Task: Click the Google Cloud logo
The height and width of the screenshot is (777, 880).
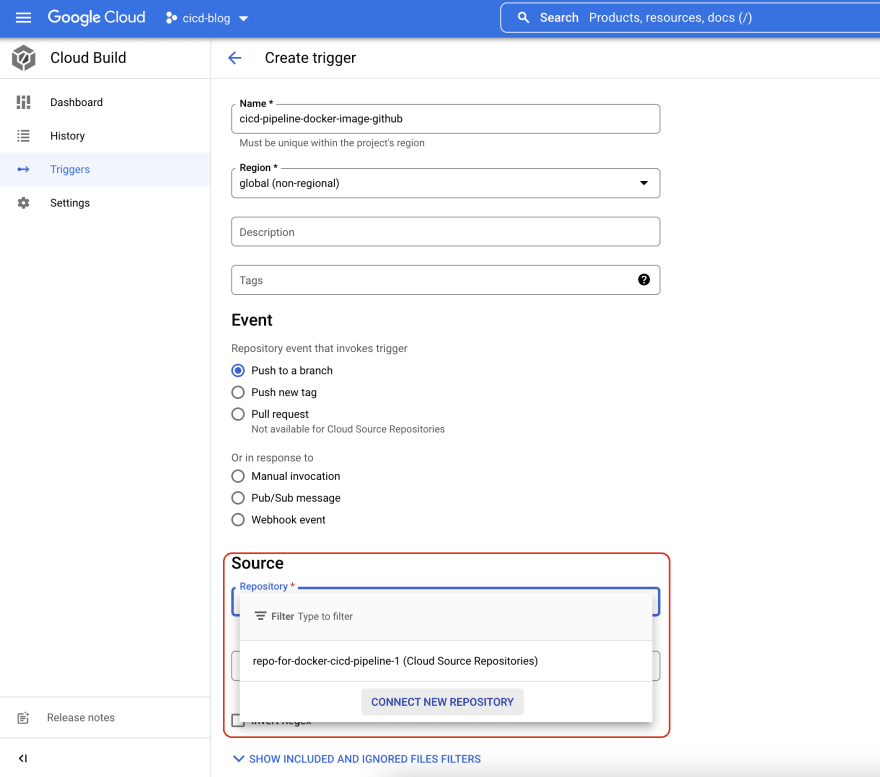Action: pyautogui.click(x=96, y=17)
